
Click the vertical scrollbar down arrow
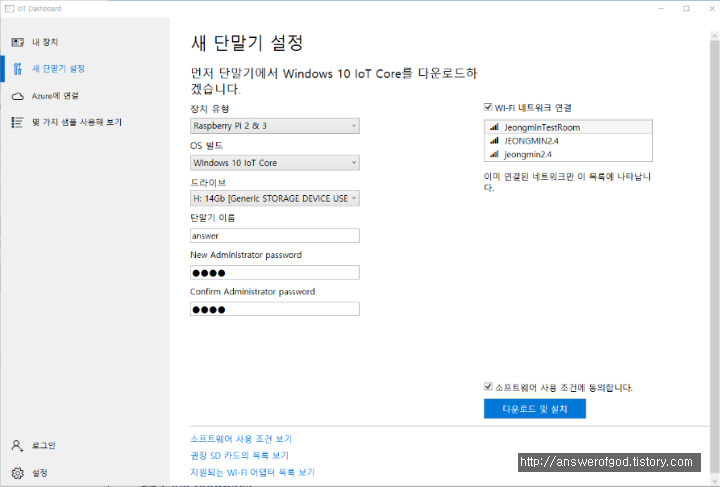[714, 481]
